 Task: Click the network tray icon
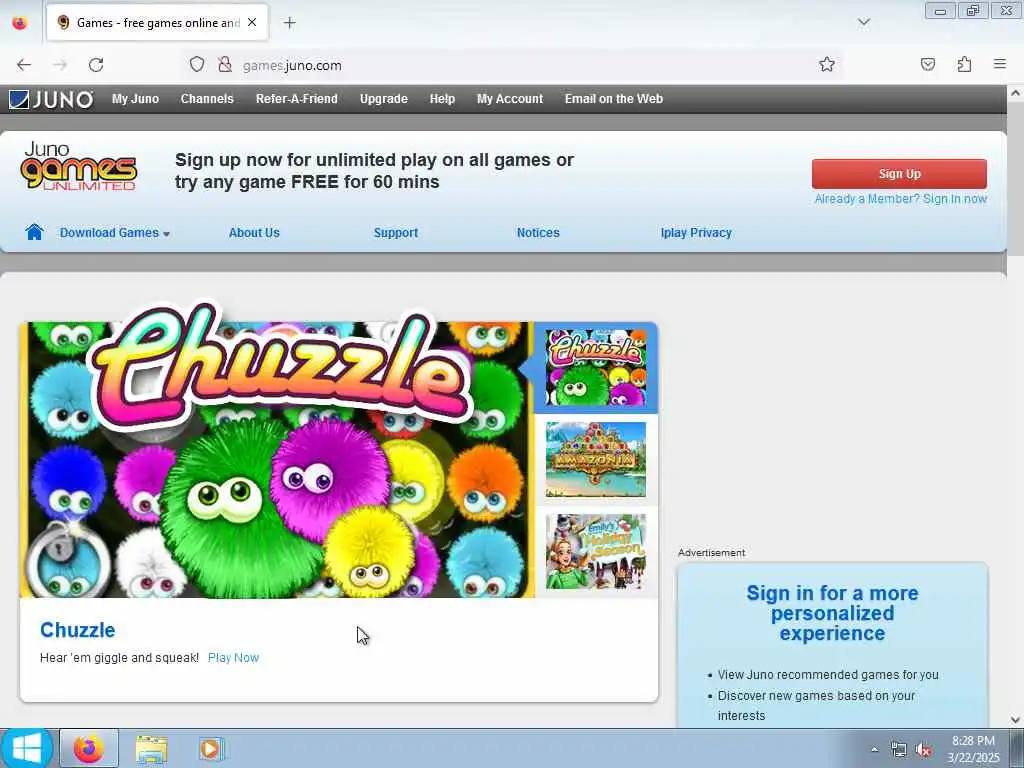[899, 750]
